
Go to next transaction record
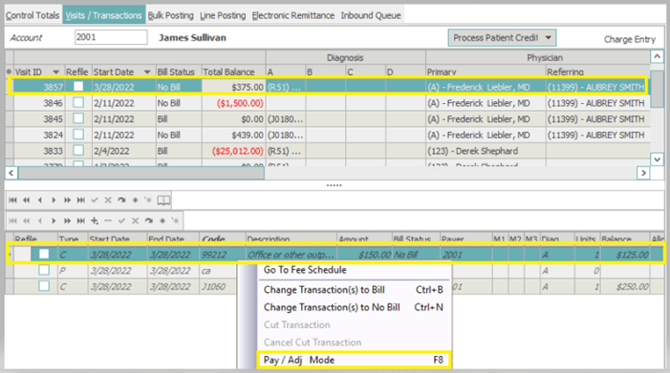[53, 221]
